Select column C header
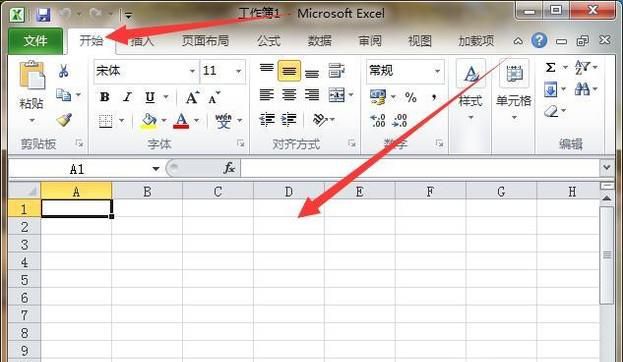The width and height of the screenshot is (623, 362). [218, 192]
